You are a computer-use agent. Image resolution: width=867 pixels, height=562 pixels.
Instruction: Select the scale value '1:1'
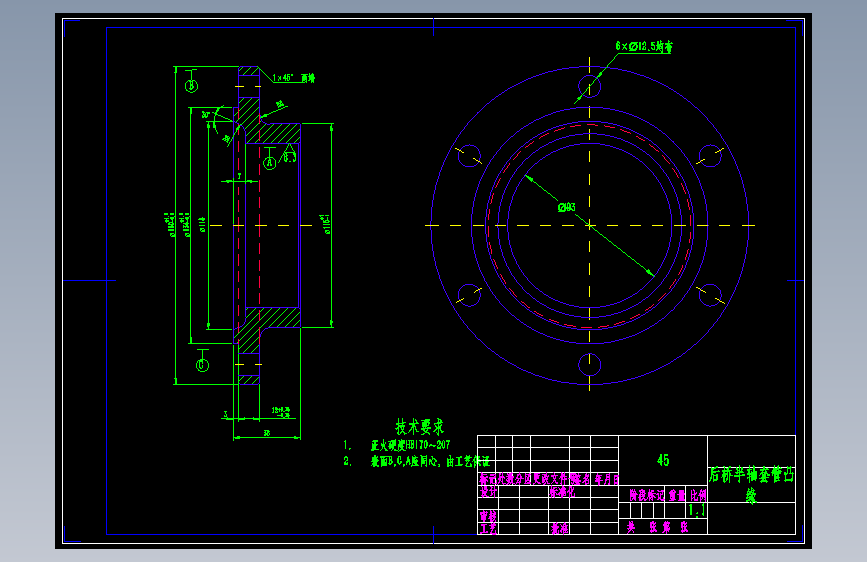coord(696,510)
